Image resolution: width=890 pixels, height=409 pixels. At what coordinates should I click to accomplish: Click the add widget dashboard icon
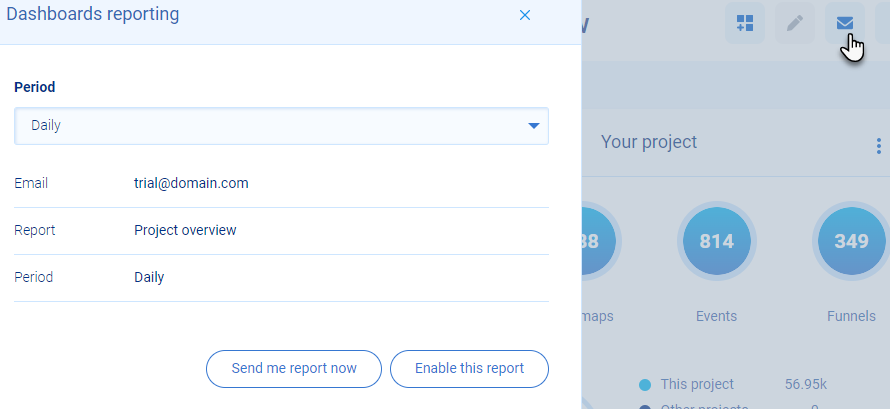pos(745,23)
